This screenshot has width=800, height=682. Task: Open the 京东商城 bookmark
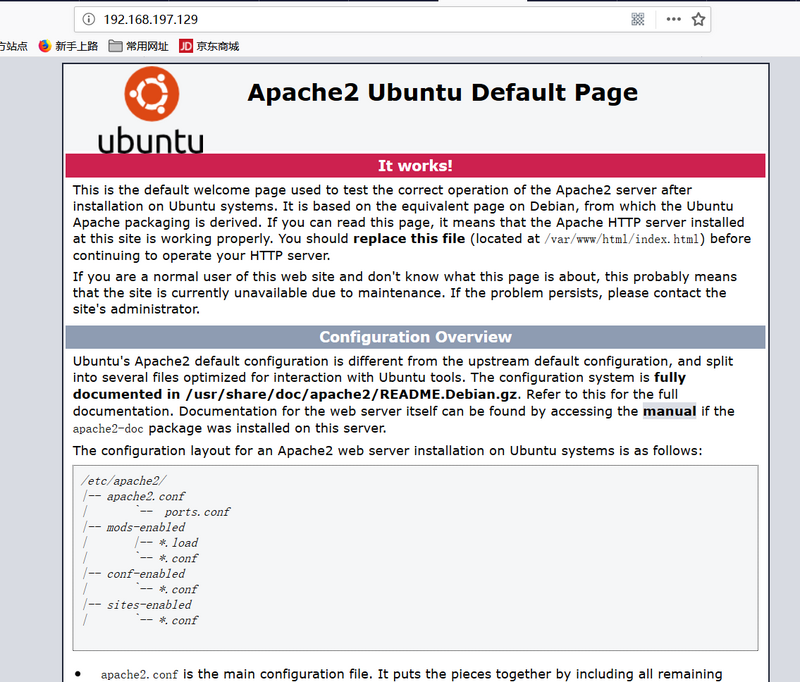point(209,46)
